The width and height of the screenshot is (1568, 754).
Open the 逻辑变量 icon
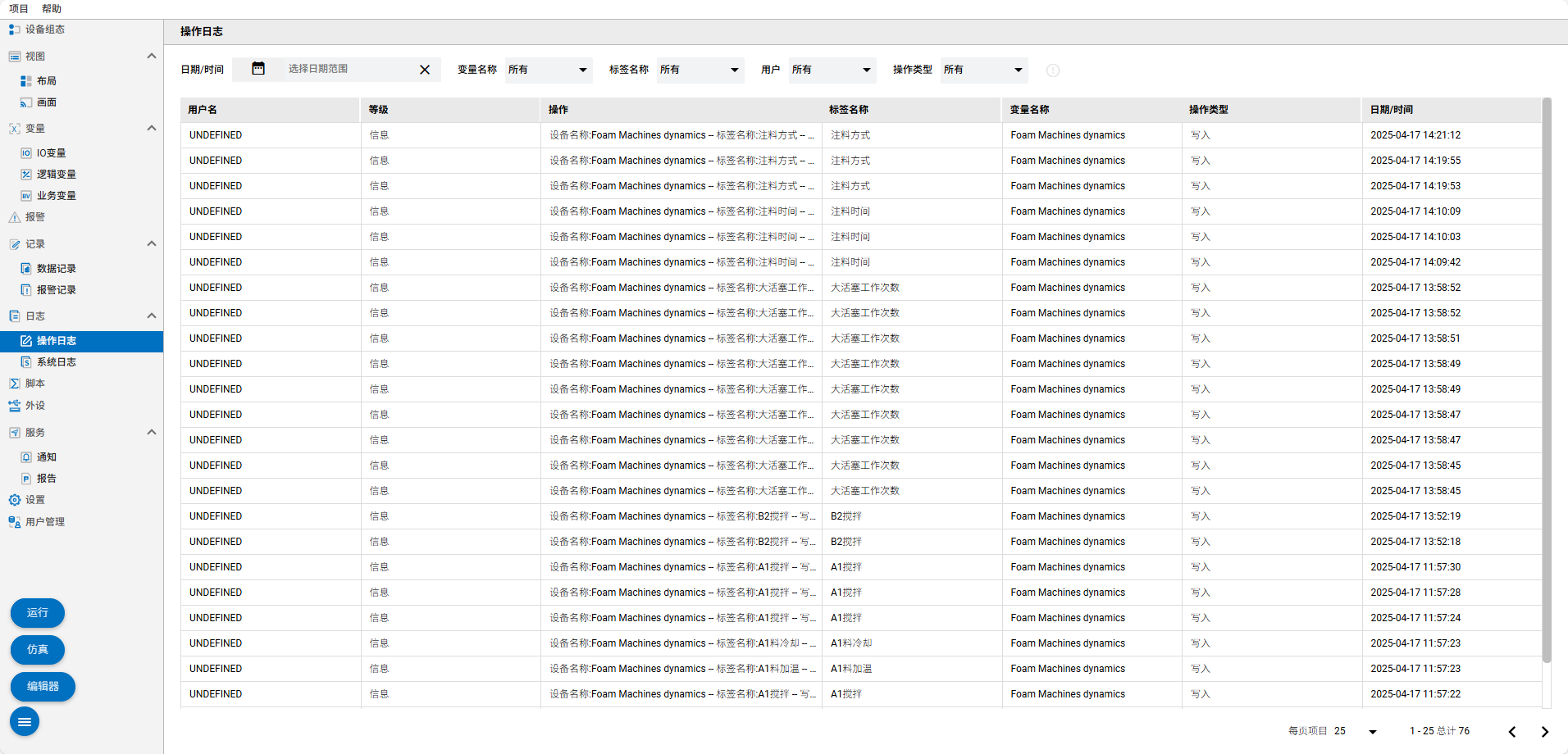click(26, 175)
